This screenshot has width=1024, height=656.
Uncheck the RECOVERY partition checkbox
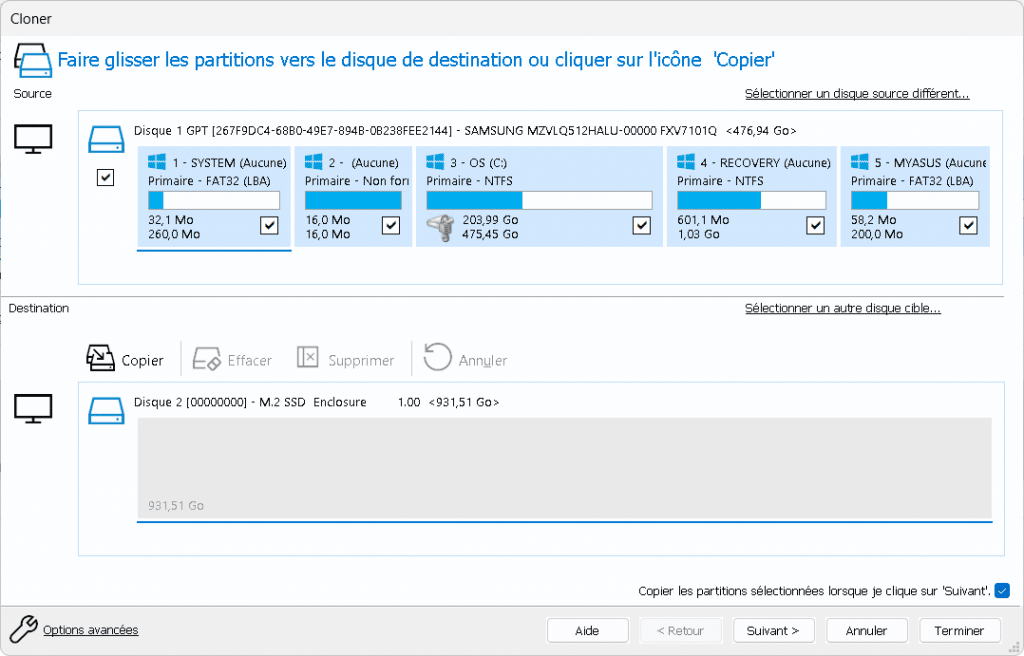816,226
